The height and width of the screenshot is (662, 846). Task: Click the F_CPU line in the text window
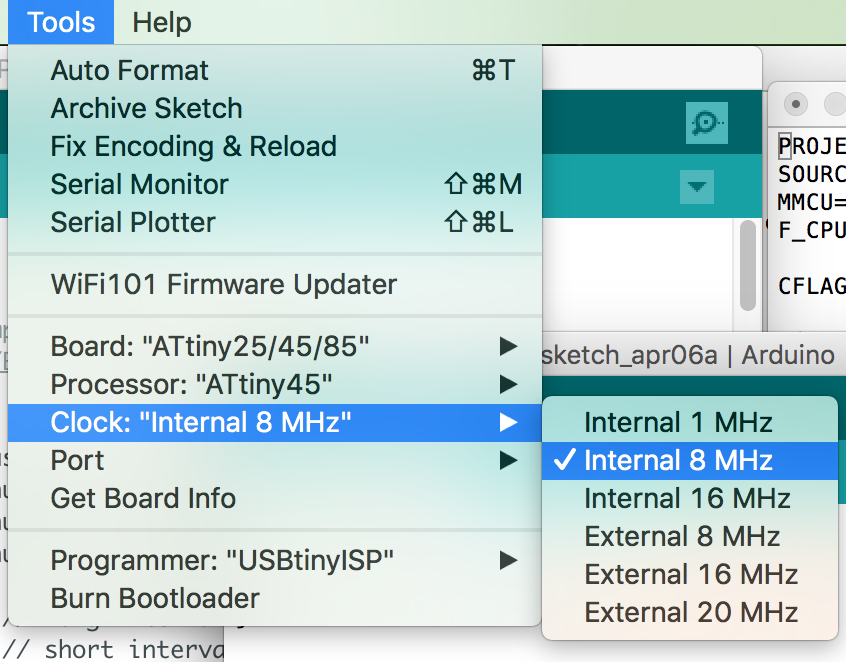[x=811, y=230]
